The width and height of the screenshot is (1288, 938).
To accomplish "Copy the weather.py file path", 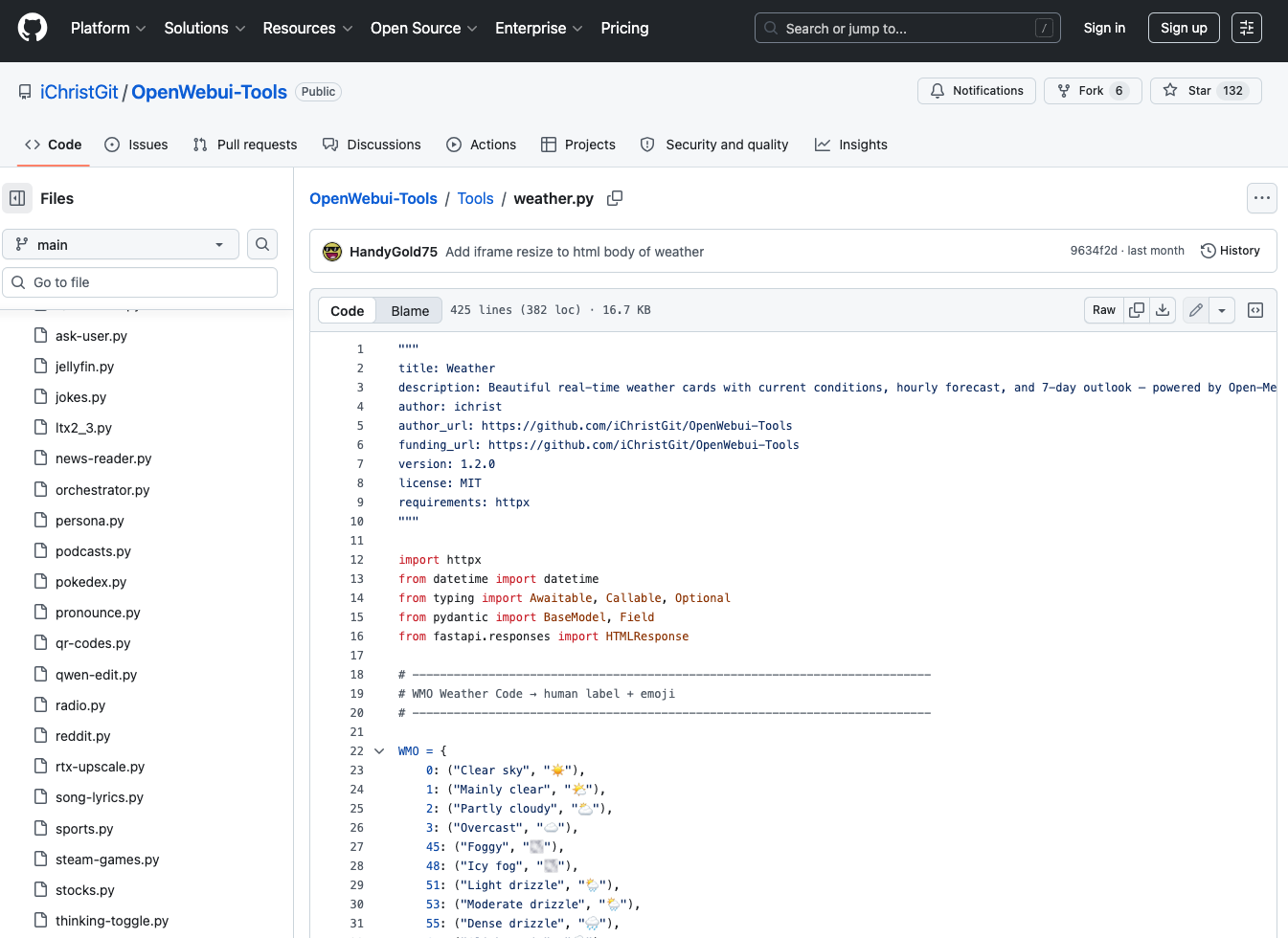I will 615,198.
